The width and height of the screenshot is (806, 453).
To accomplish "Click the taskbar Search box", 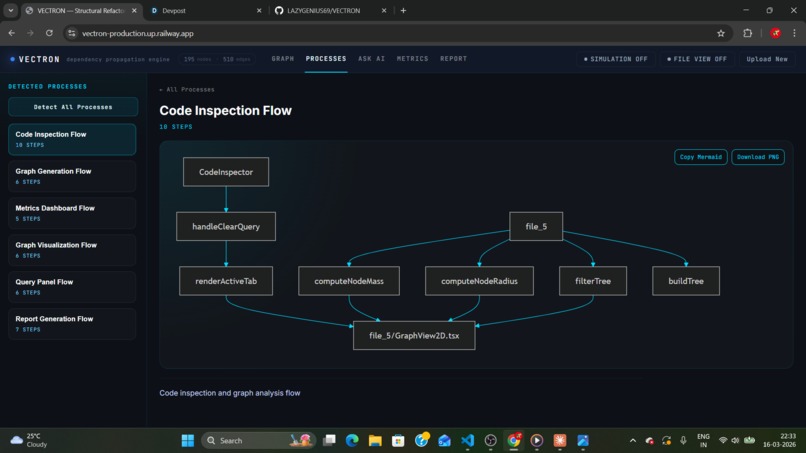I will [x=258, y=441].
